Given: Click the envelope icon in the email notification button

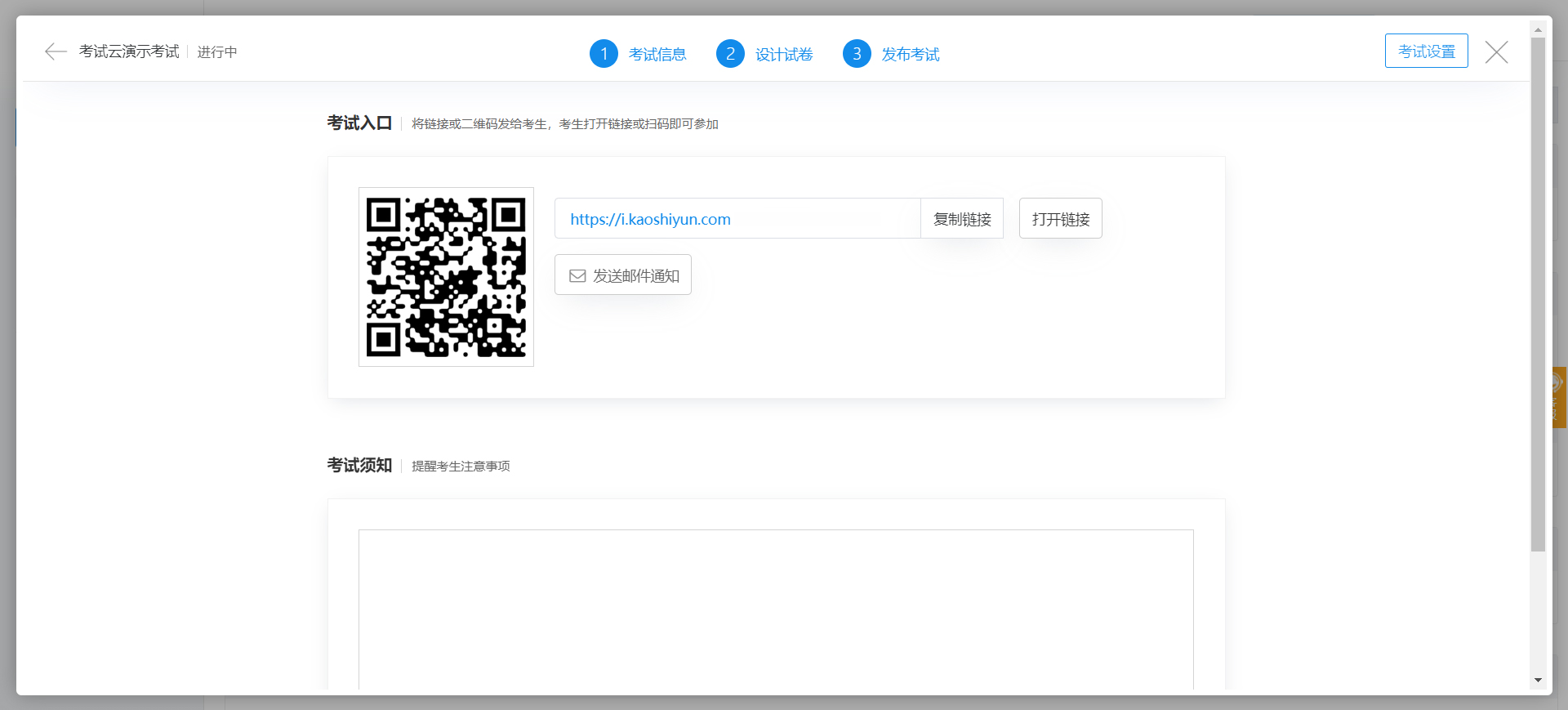Looking at the screenshot, I should click(x=577, y=276).
